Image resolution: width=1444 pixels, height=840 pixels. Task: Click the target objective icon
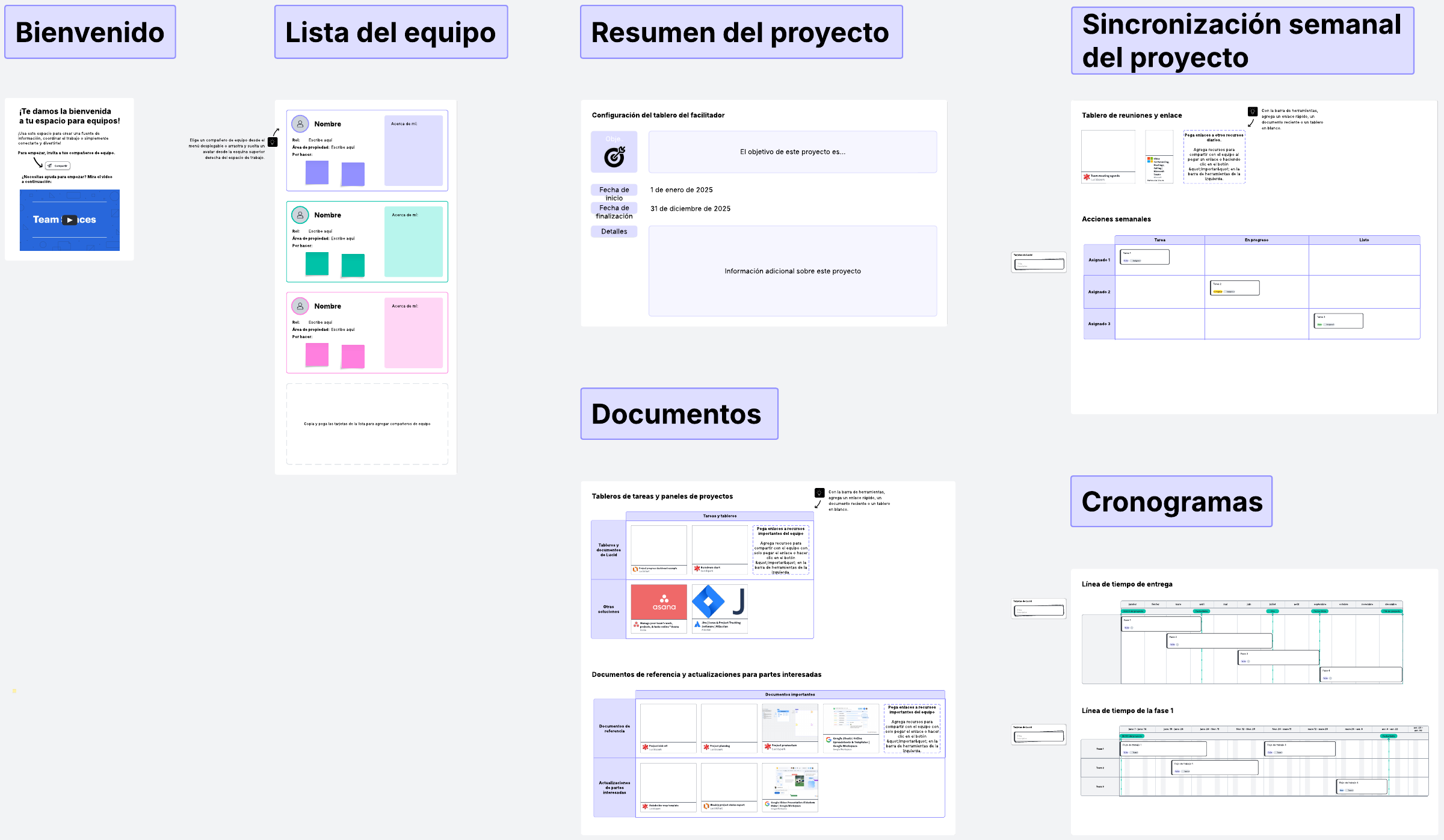pos(614,156)
